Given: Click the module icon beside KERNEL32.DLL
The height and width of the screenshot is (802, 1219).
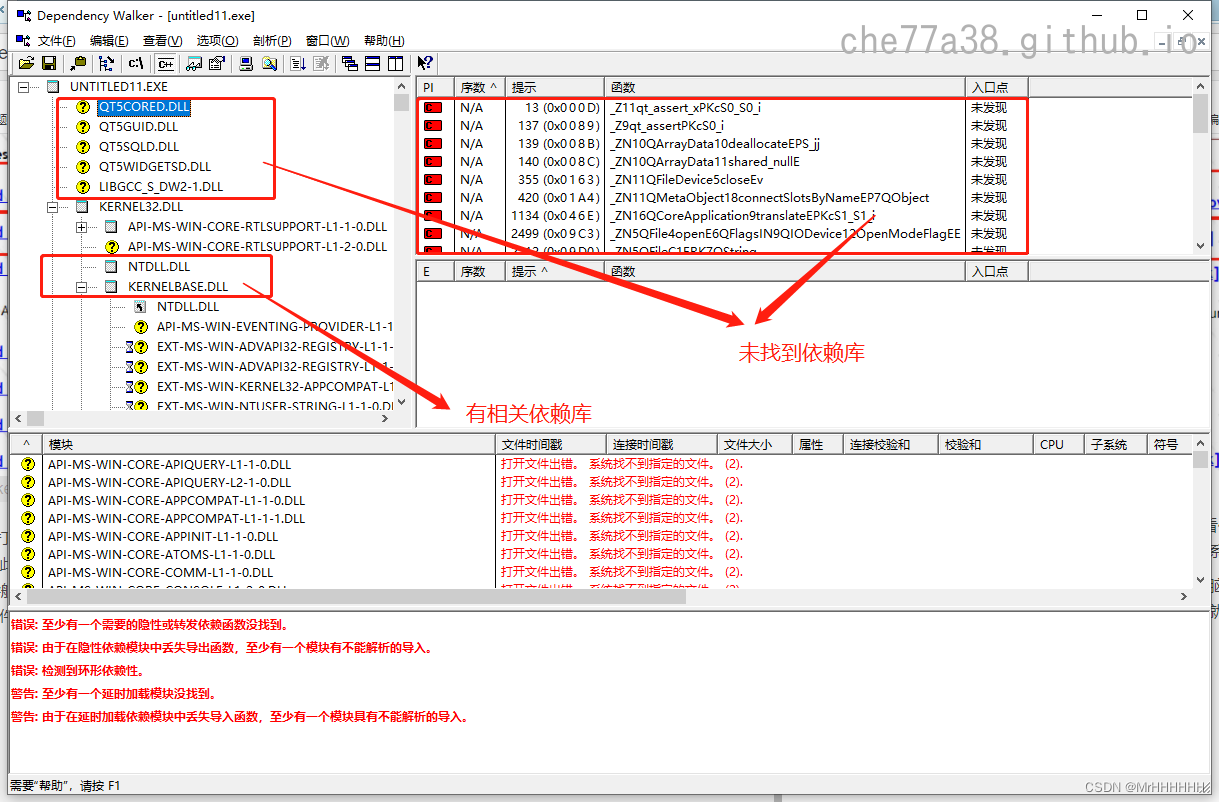Looking at the screenshot, I should click(82, 207).
